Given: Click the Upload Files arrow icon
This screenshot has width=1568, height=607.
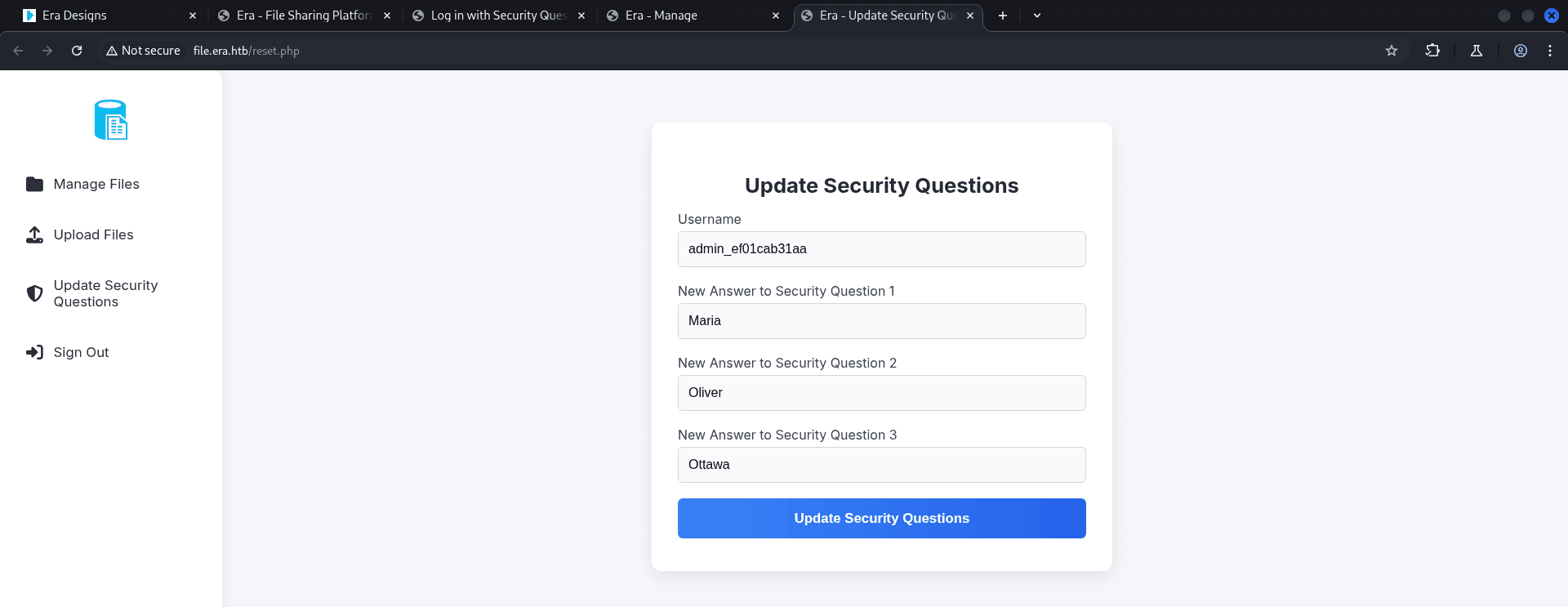Looking at the screenshot, I should click(34, 235).
